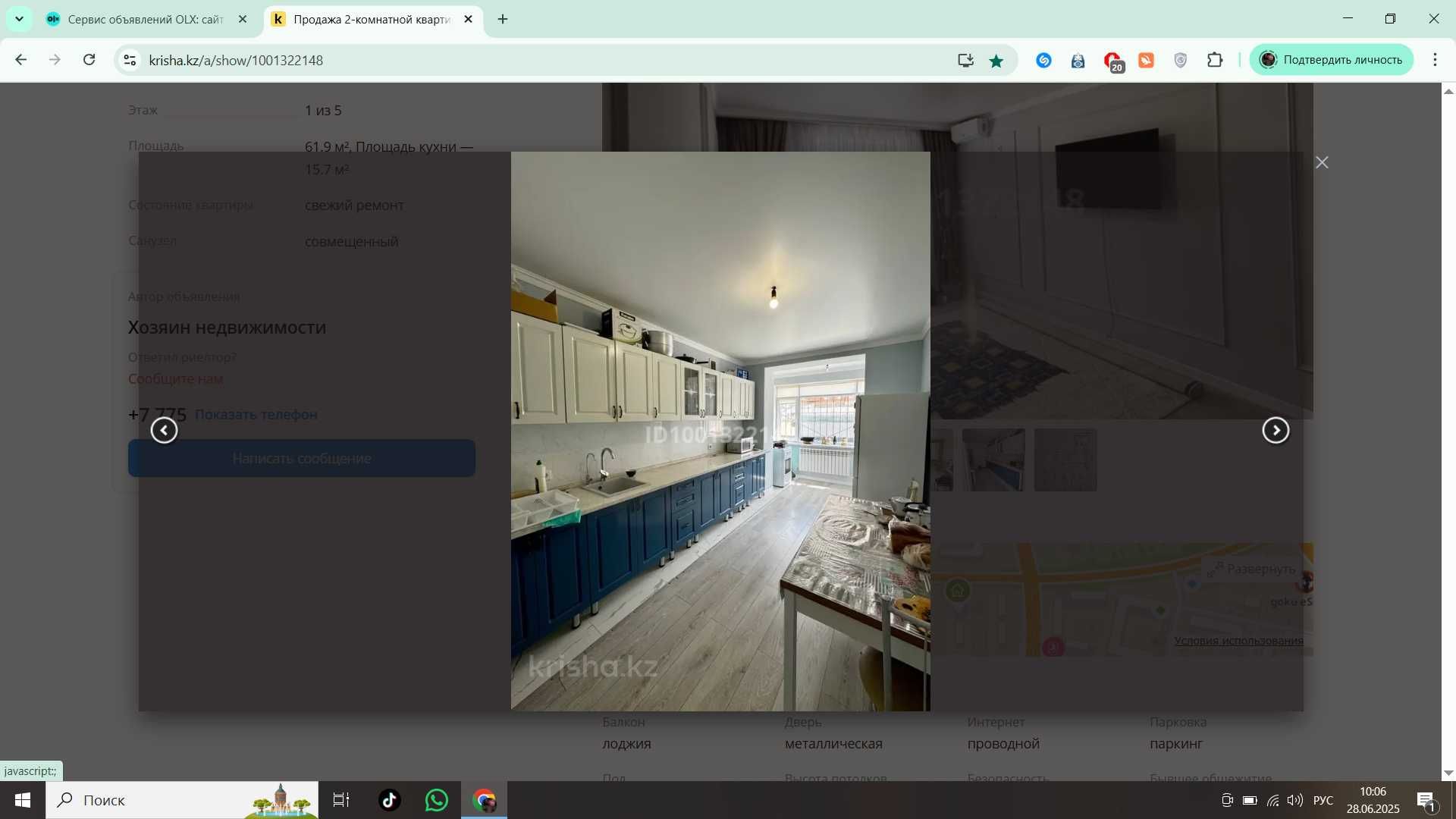This screenshot has width=1456, height=819.
Task: Open floor plan thumbnail in photo strip
Action: (x=1065, y=460)
